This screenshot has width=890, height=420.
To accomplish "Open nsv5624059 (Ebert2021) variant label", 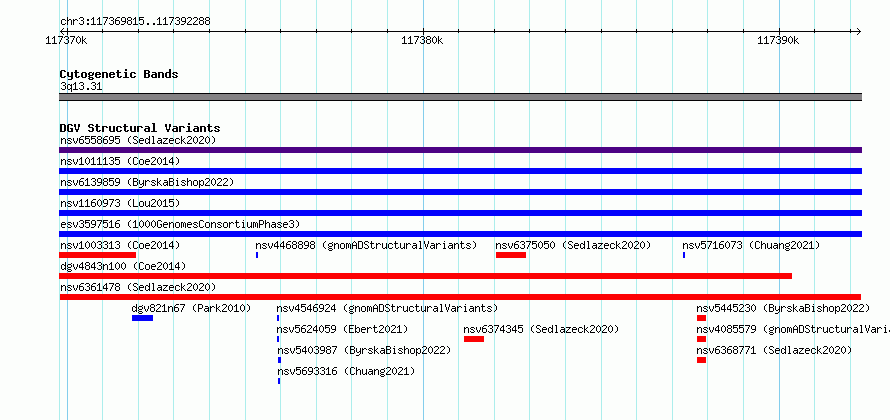I will click(x=342, y=329).
